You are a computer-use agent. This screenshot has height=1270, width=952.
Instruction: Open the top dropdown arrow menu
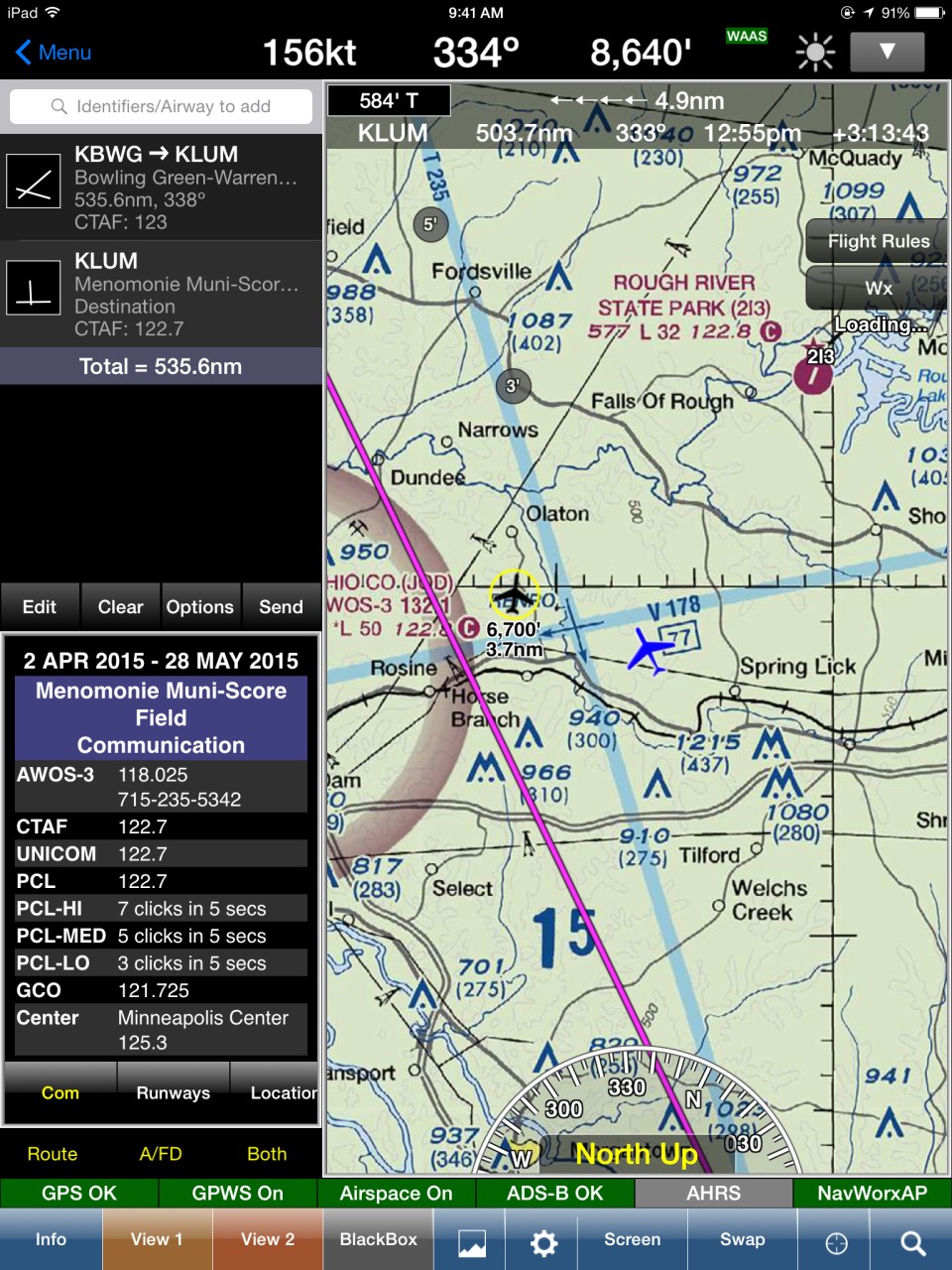click(888, 52)
